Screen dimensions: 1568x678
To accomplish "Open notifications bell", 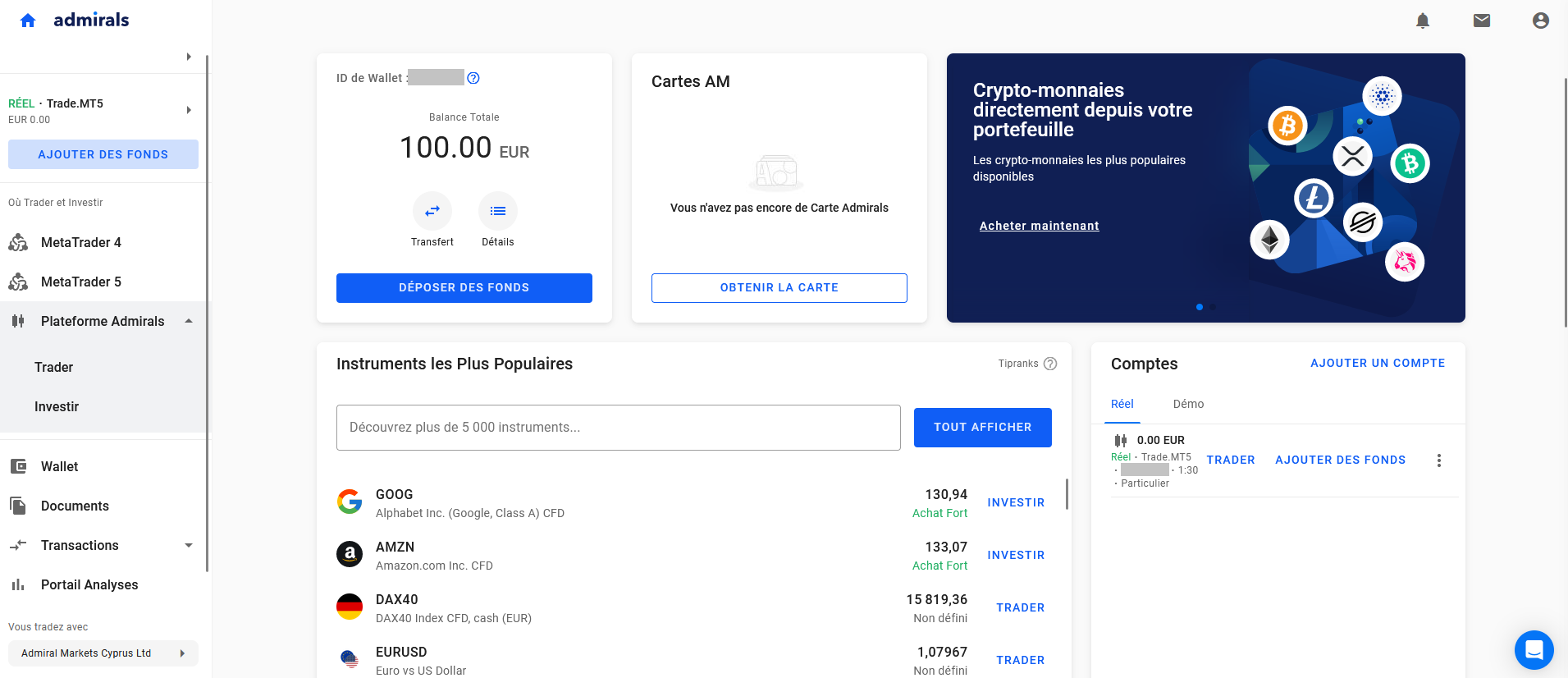I will [x=1423, y=21].
